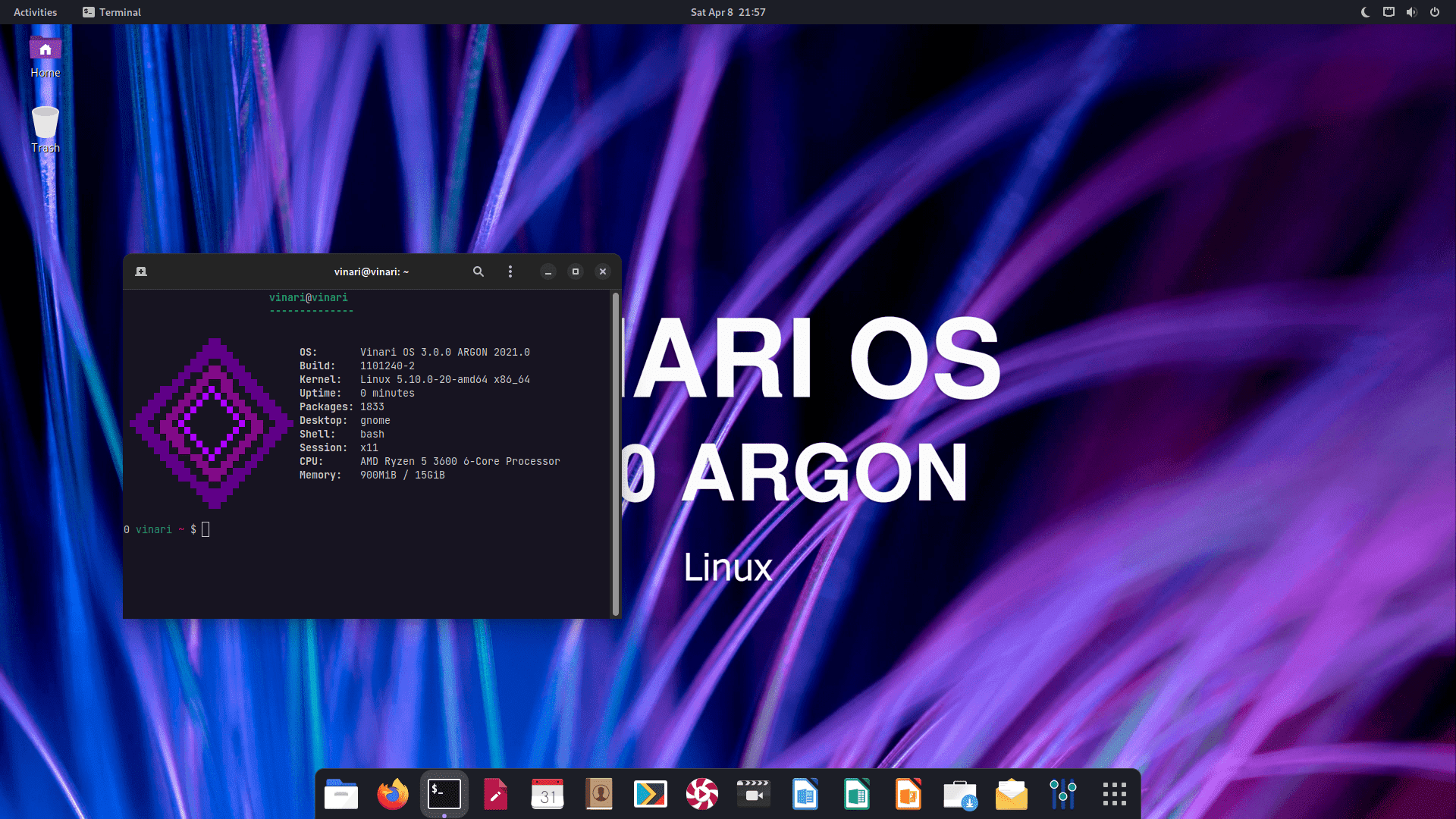
Task: Click the vinari@vinari: ~ window title
Action: (372, 271)
